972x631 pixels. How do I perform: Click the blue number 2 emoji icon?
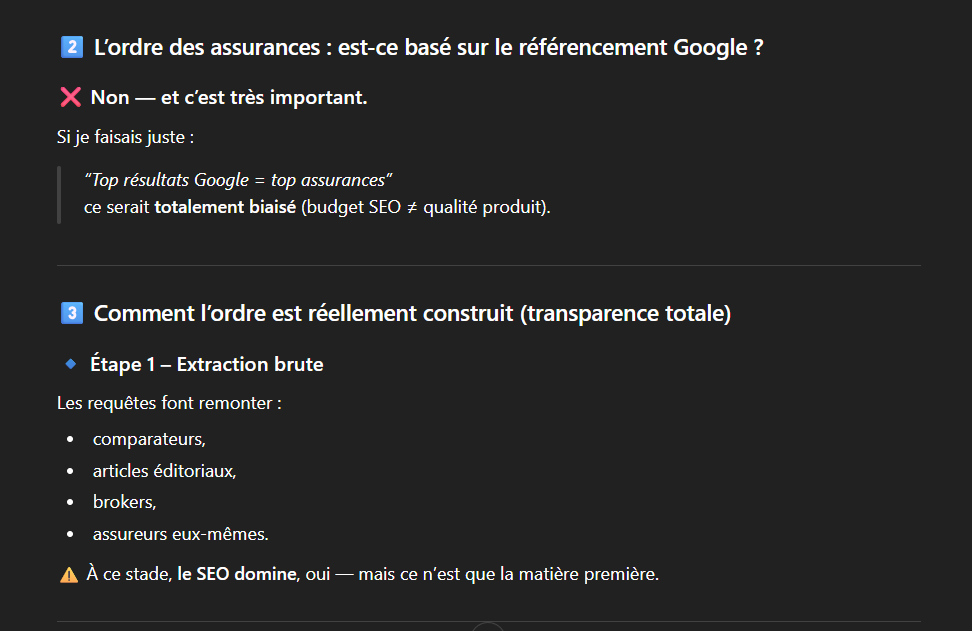(x=71, y=47)
